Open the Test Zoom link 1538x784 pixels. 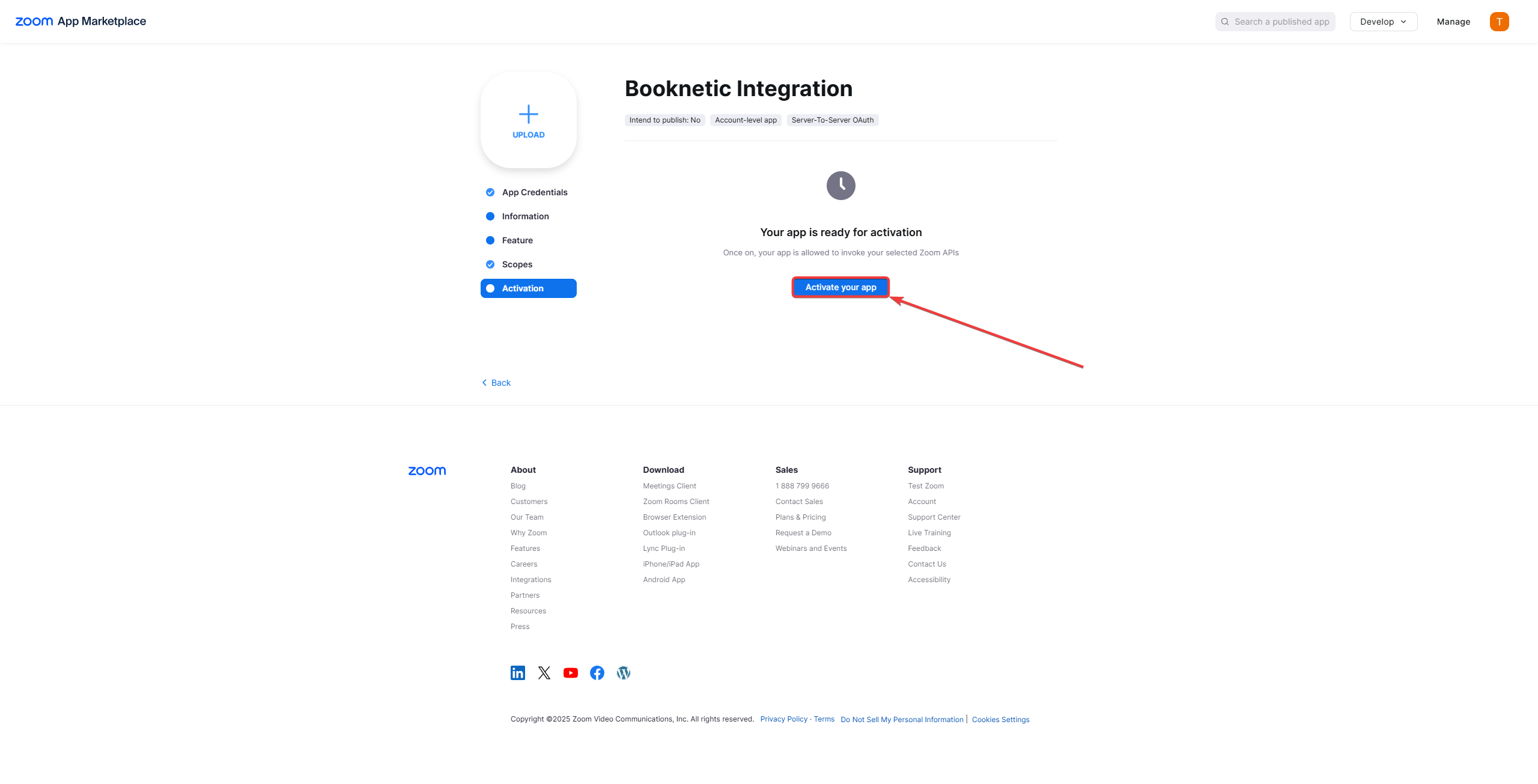926,486
